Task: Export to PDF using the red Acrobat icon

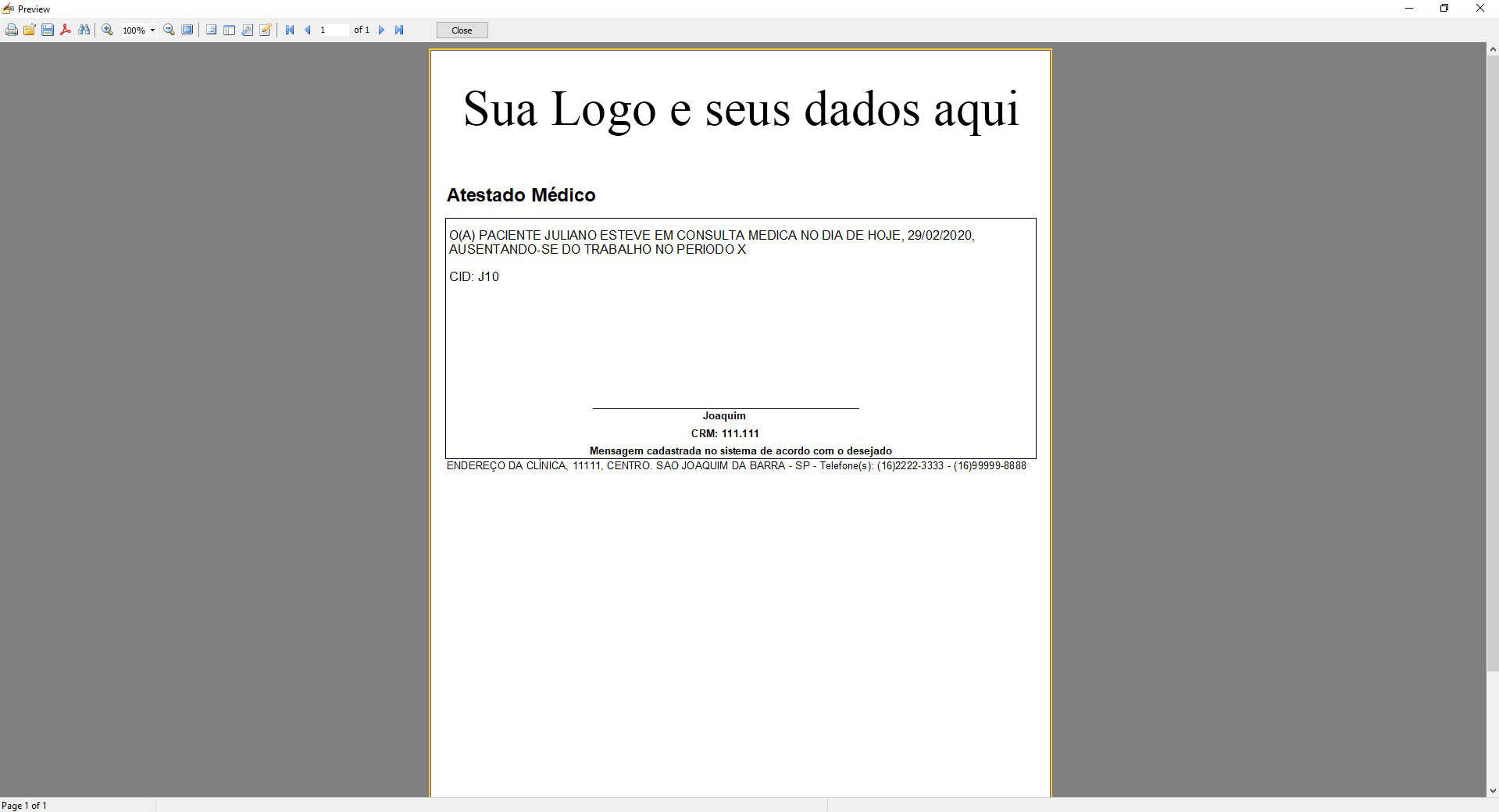Action: coord(66,30)
